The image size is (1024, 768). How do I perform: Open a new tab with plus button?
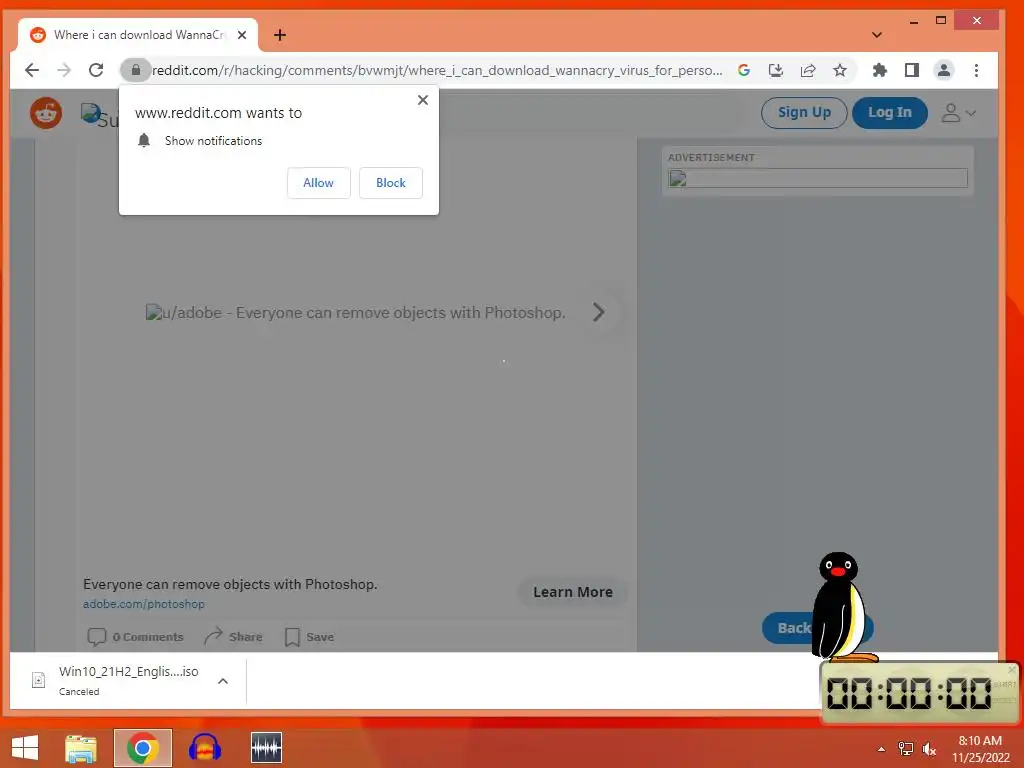pyautogui.click(x=280, y=35)
